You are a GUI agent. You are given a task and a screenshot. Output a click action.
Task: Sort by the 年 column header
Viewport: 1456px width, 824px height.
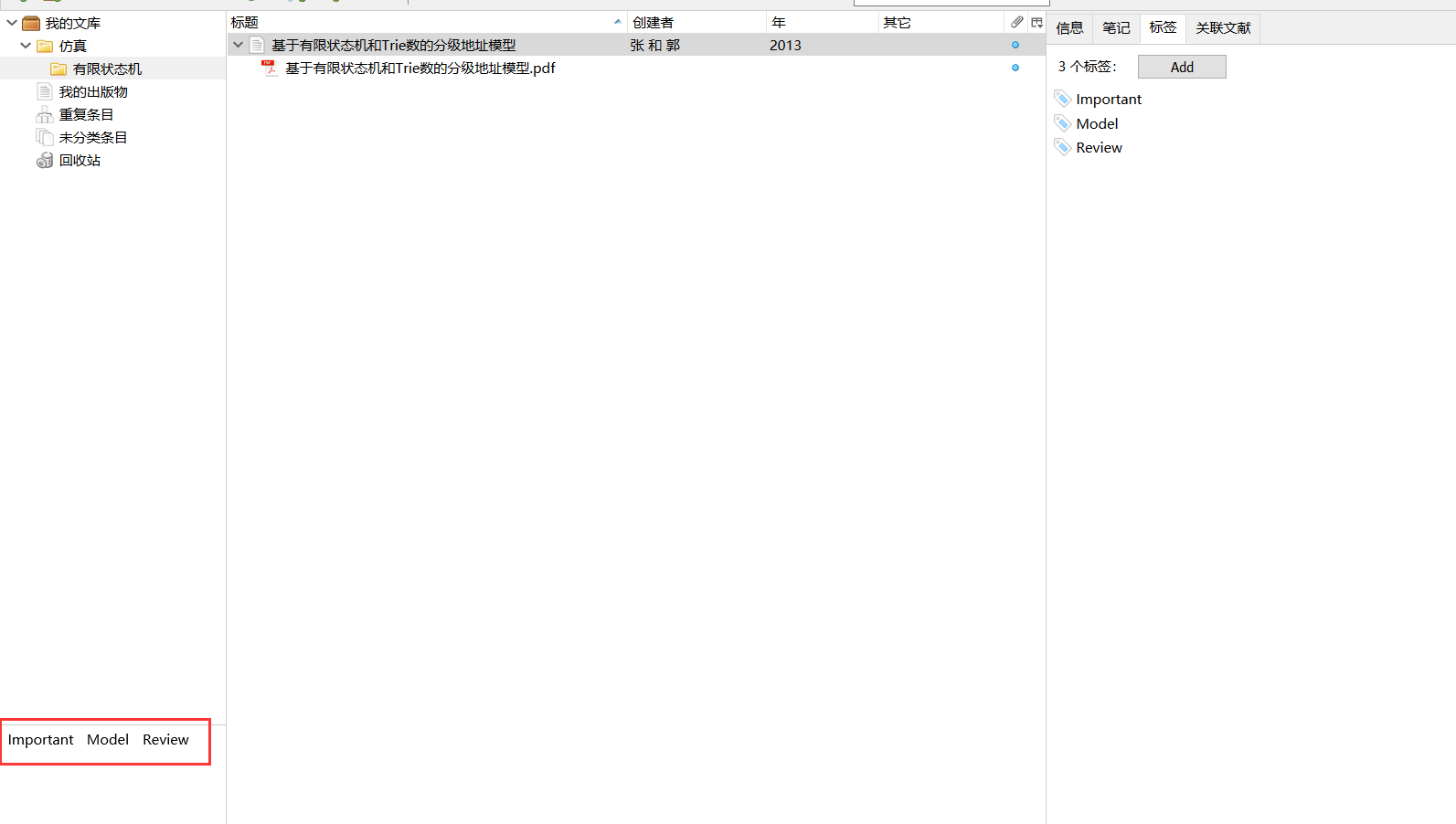click(822, 22)
